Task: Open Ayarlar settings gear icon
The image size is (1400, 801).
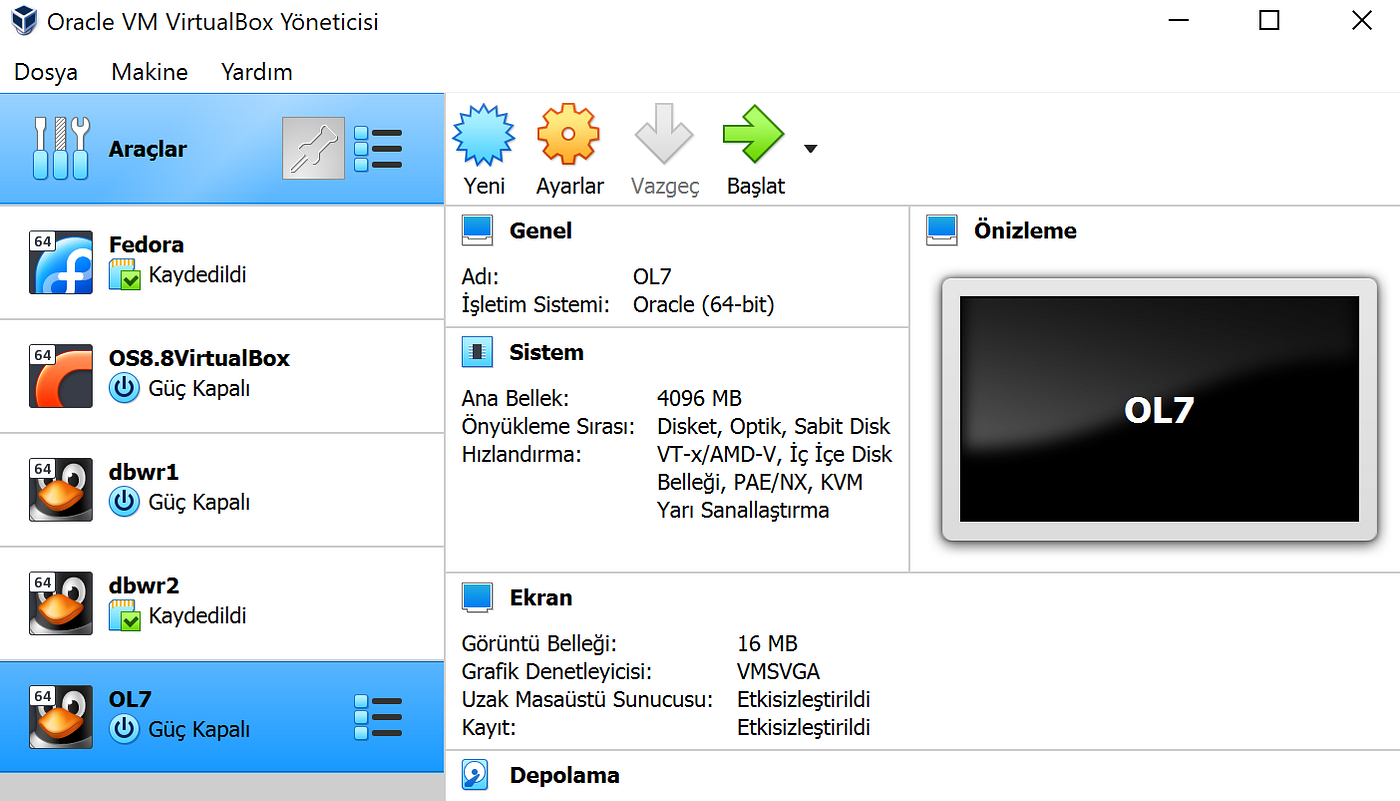Action: point(569,134)
